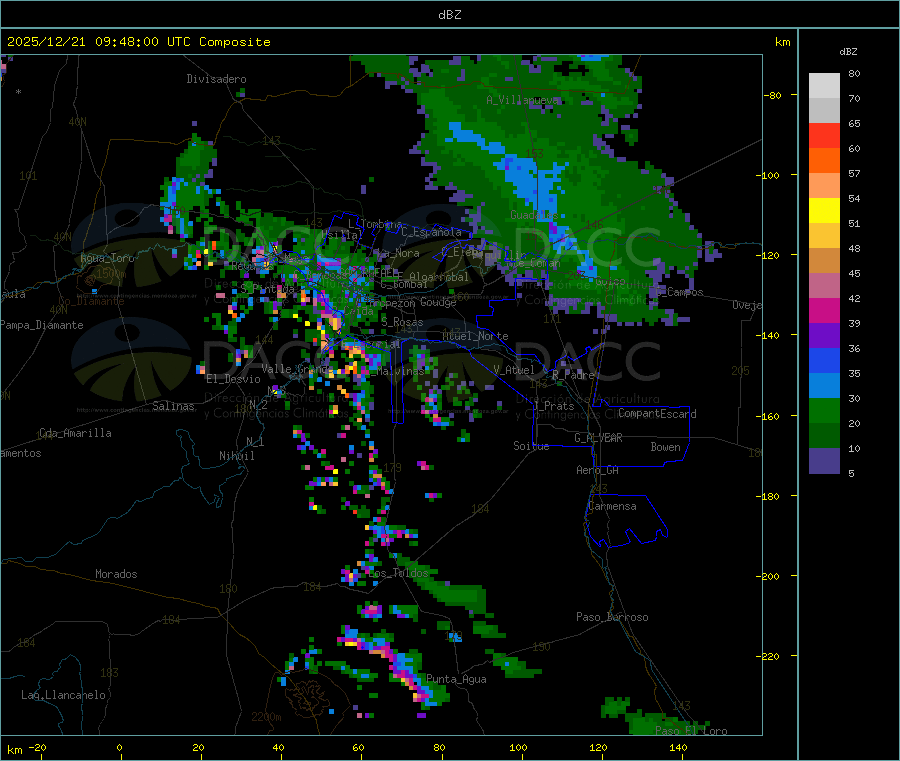Select the S_Rosas label
The image size is (900, 761).
402,323
